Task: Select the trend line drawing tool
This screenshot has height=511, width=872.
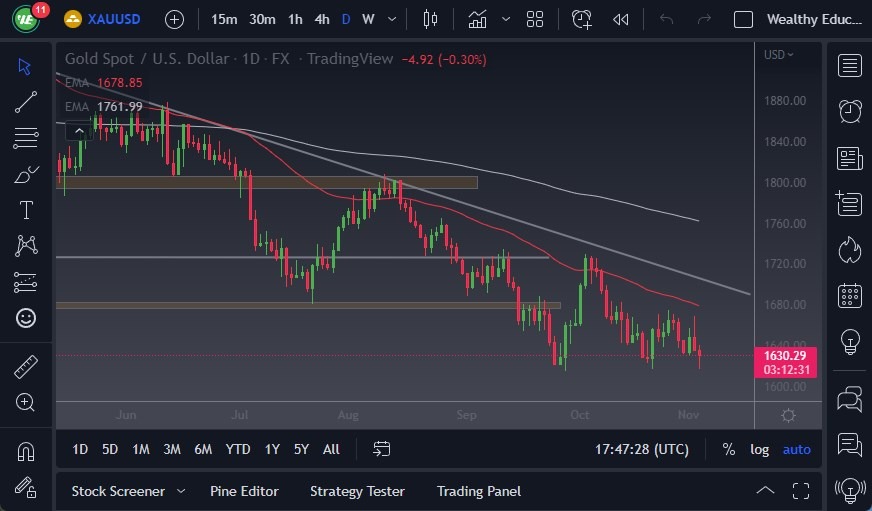Action: [x=26, y=101]
